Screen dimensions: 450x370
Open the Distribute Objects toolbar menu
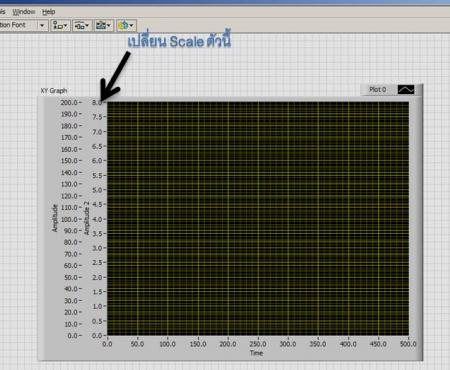82,25
